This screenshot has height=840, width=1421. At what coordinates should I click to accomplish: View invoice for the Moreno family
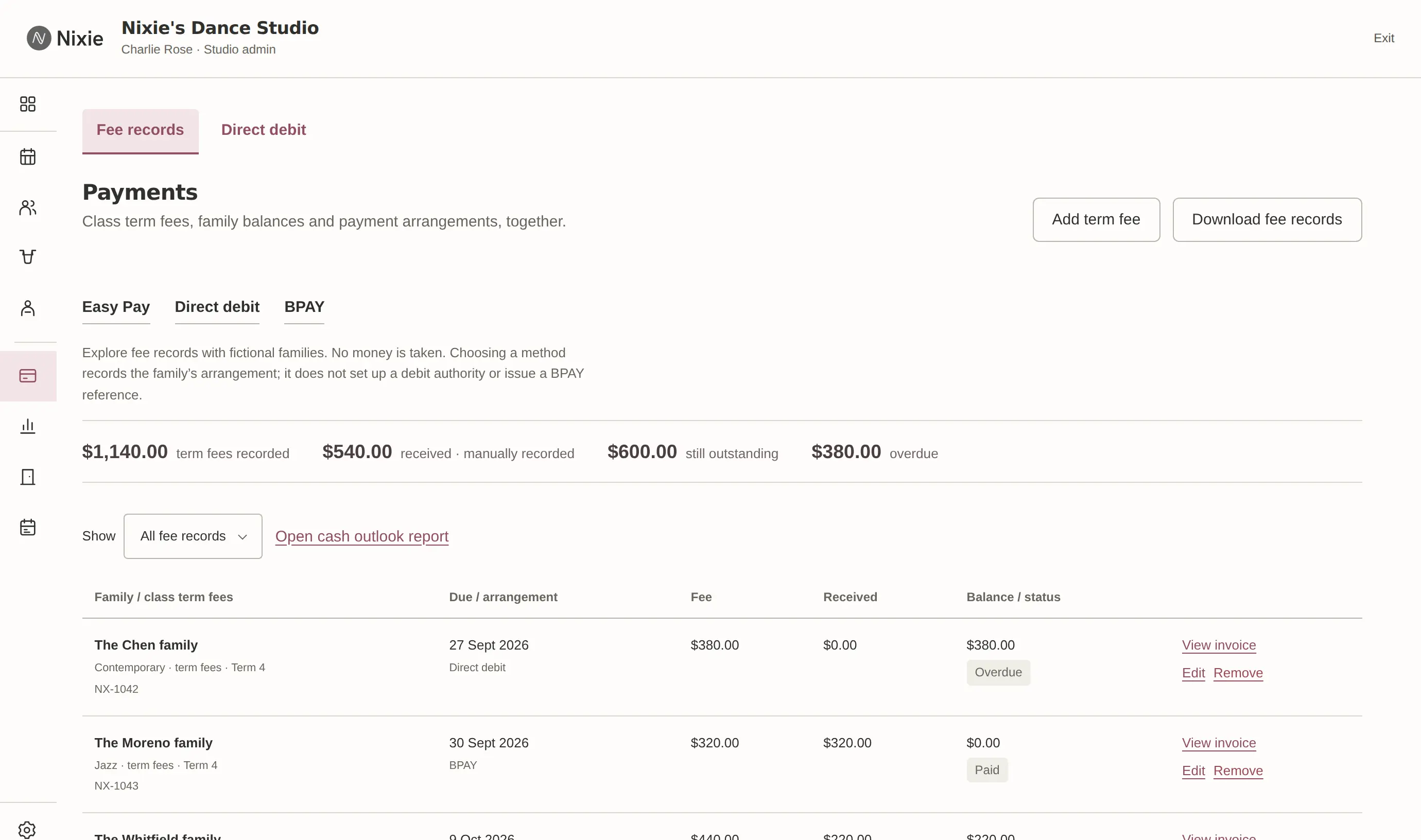(1219, 743)
